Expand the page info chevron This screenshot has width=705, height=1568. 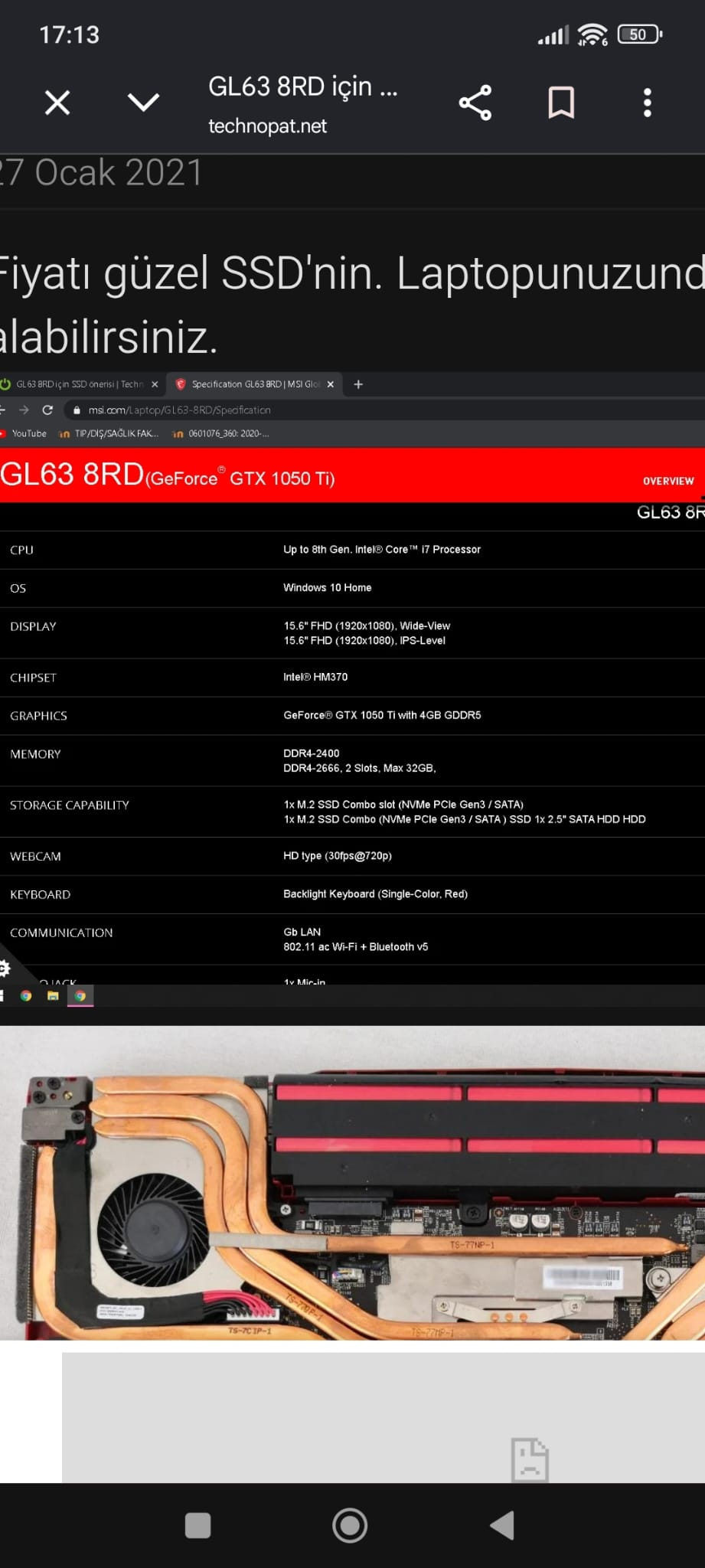pos(143,103)
